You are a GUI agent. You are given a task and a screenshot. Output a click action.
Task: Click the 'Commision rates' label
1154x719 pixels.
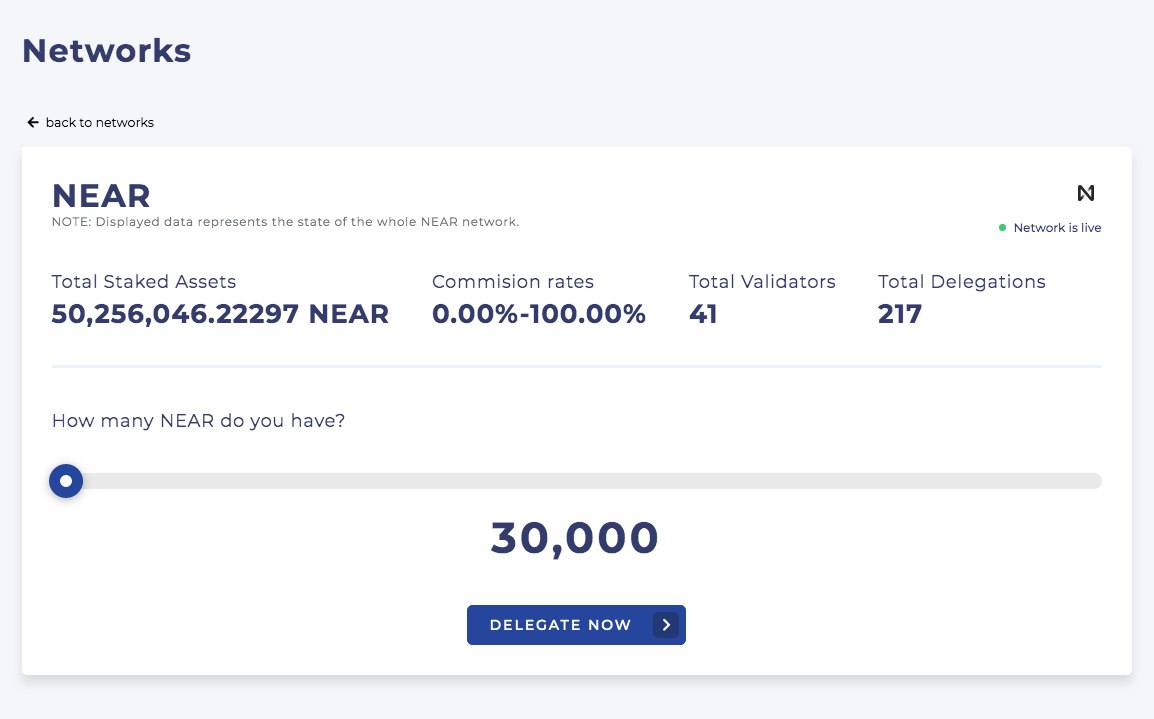click(x=513, y=281)
